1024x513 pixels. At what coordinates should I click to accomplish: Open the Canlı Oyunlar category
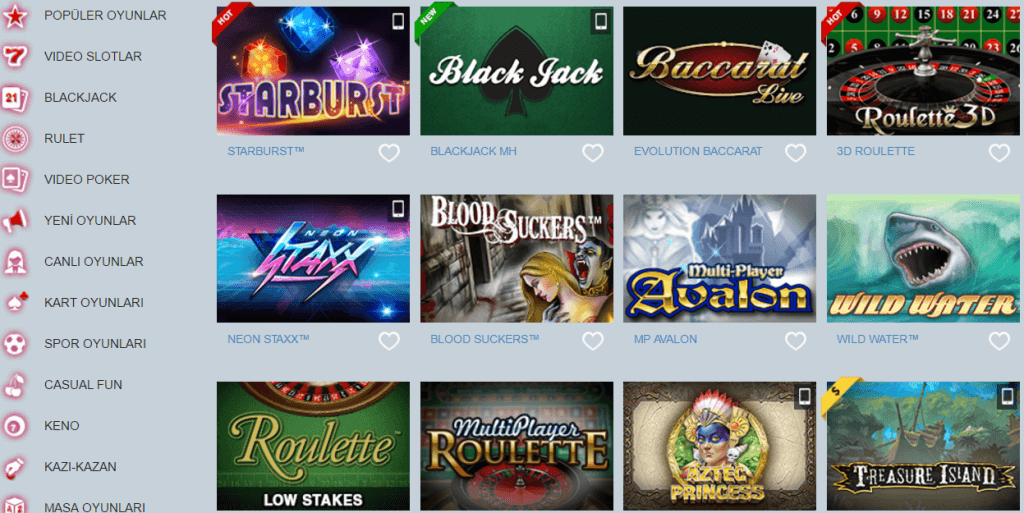pos(94,262)
